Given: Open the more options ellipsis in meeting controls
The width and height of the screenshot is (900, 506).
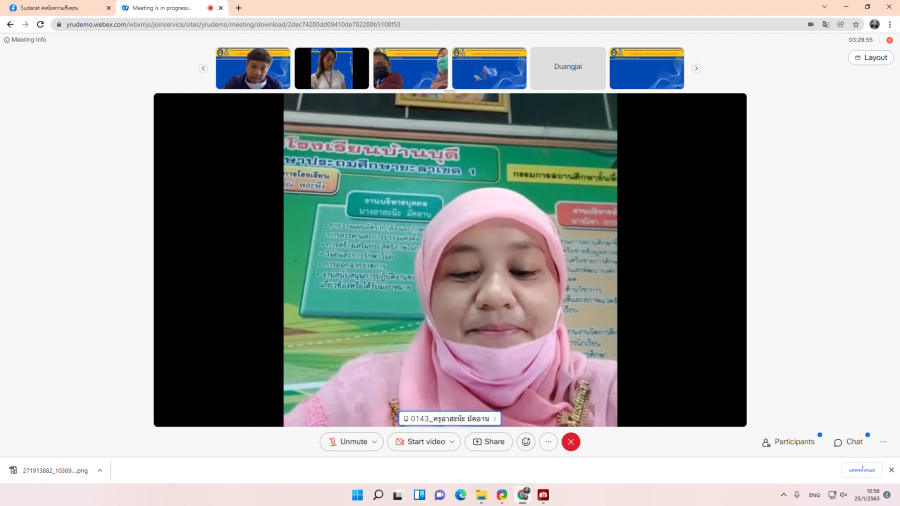Looking at the screenshot, I should [x=548, y=442].
